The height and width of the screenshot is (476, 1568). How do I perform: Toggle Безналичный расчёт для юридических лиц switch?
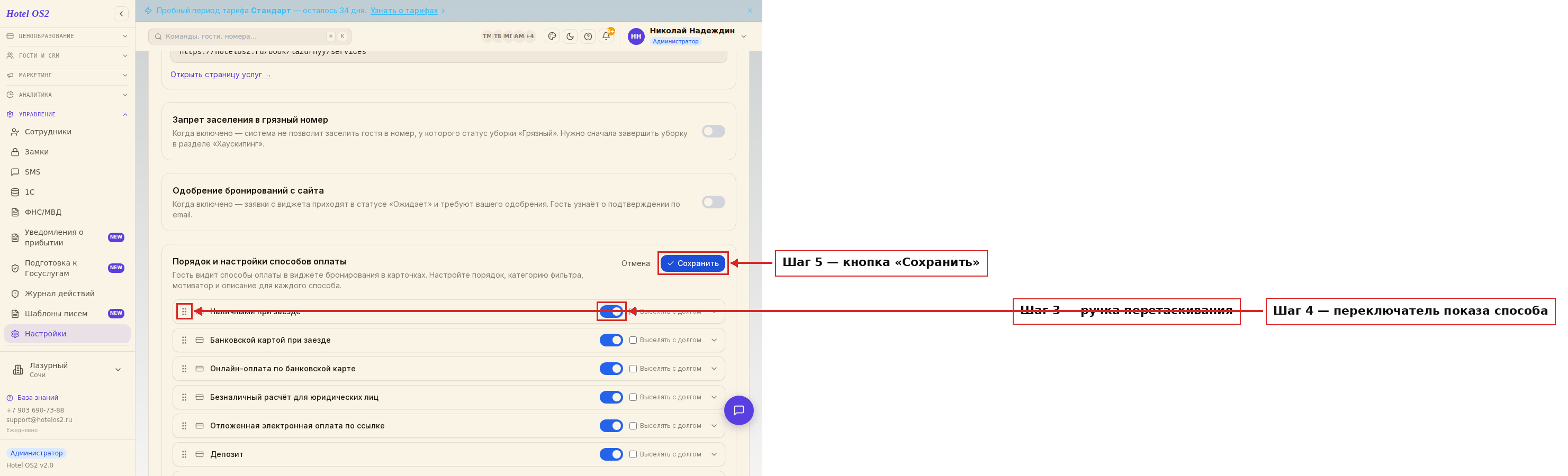coord(610,398)
